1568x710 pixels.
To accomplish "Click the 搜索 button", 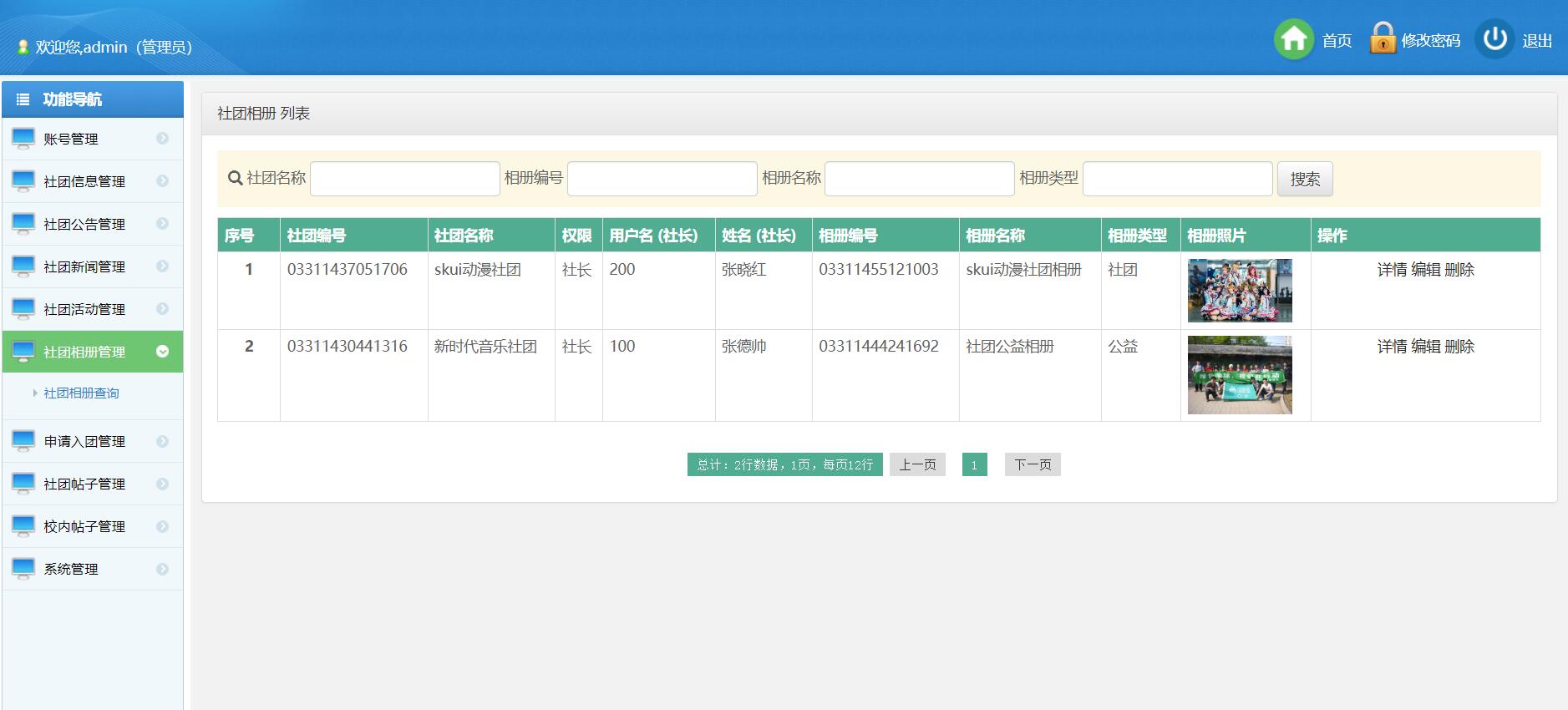I will coord(1305,179).
